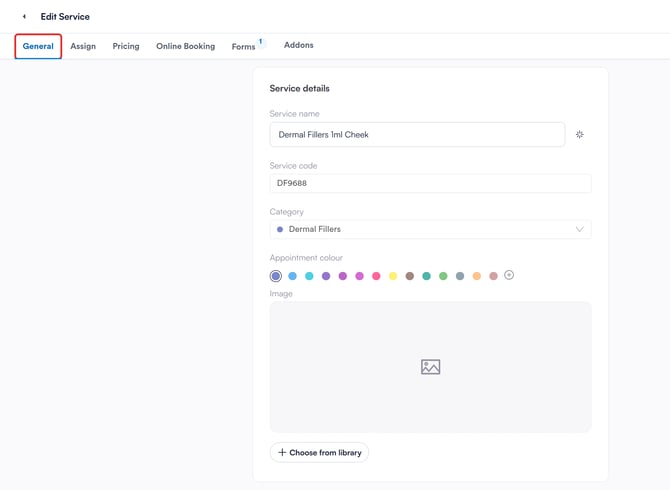
Task: Select the pink appointment colour swatch
Action: 376,276
